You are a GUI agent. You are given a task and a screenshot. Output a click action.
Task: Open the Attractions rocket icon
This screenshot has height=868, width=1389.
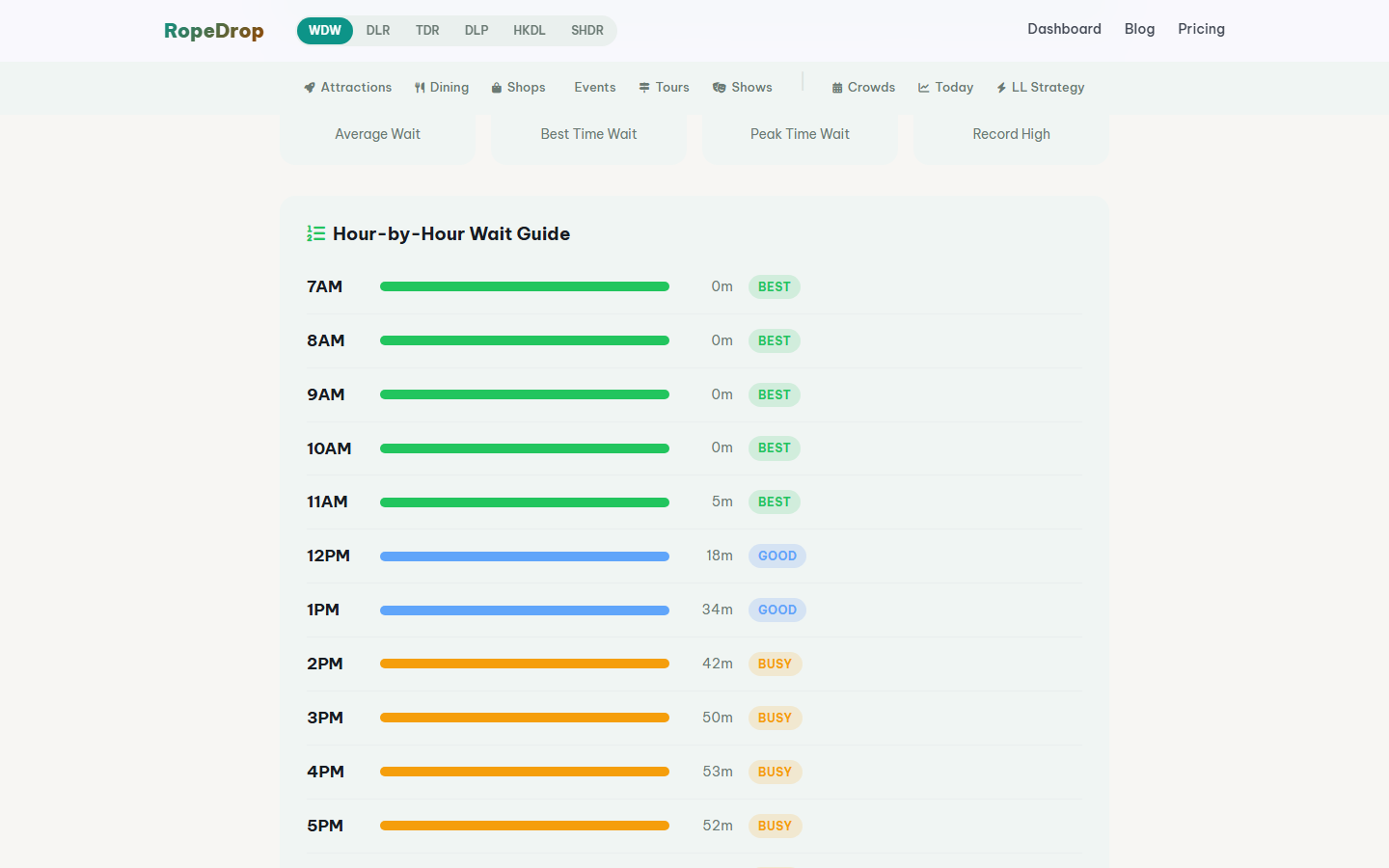pos(310,88)
